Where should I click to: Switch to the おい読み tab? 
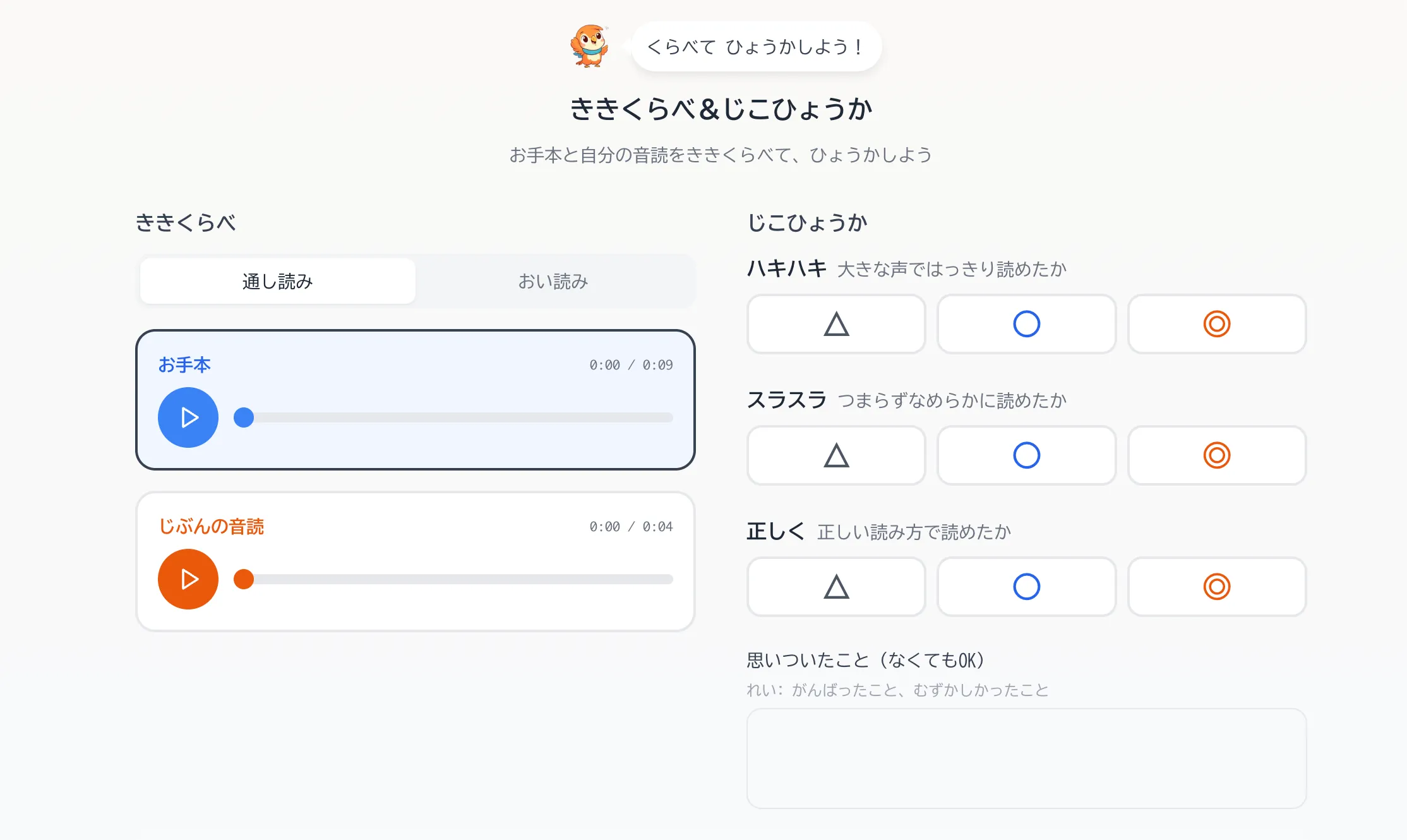pos(553,280)
